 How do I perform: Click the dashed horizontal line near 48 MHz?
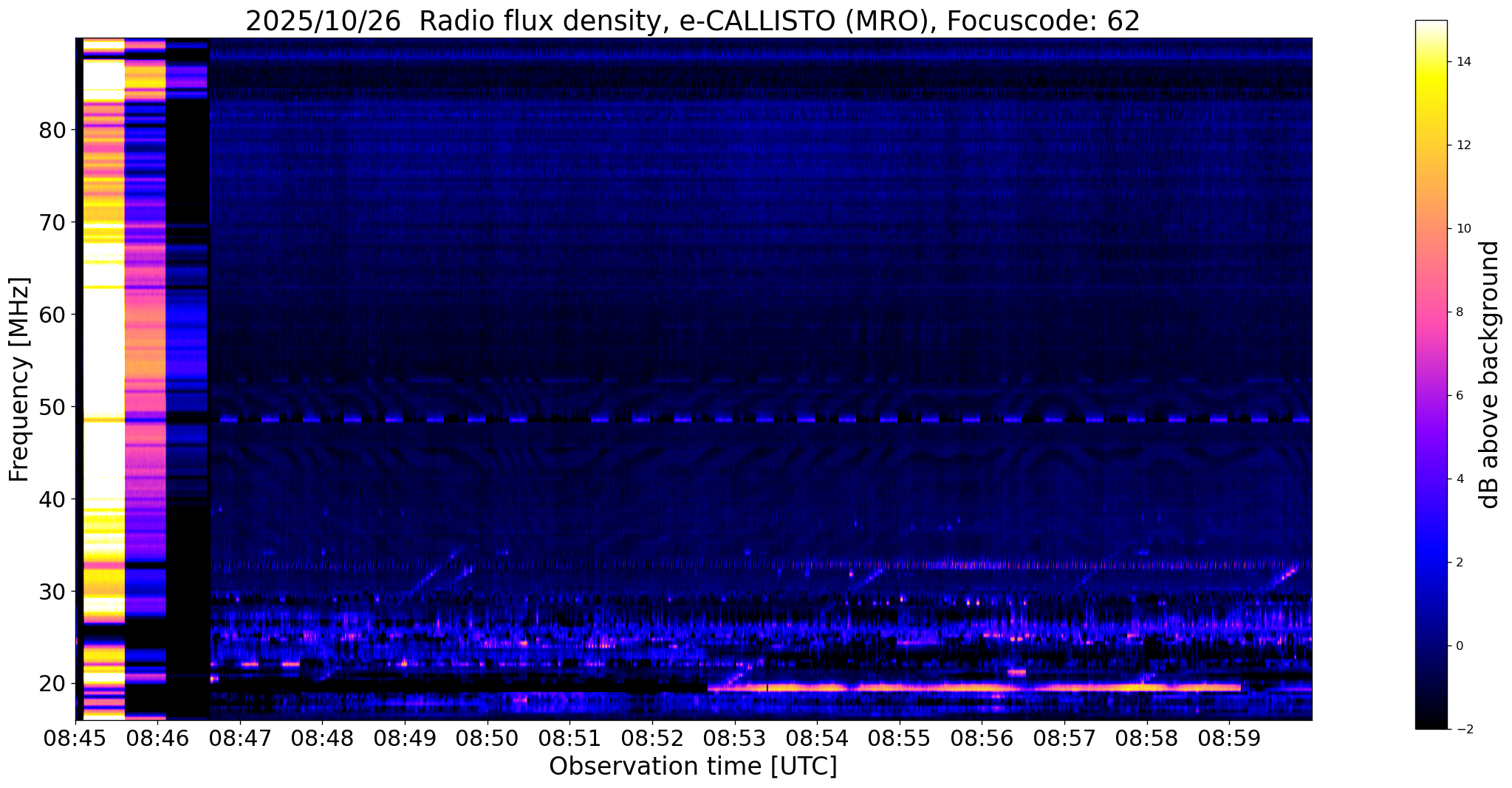pos(739,419)
